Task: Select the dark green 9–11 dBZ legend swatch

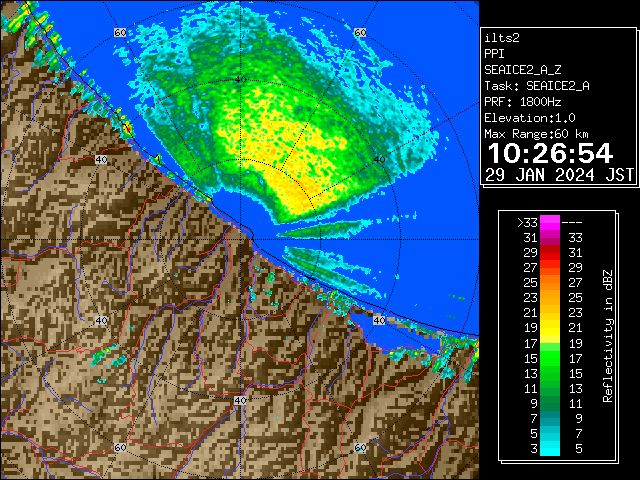Action: tap(550, 403)
